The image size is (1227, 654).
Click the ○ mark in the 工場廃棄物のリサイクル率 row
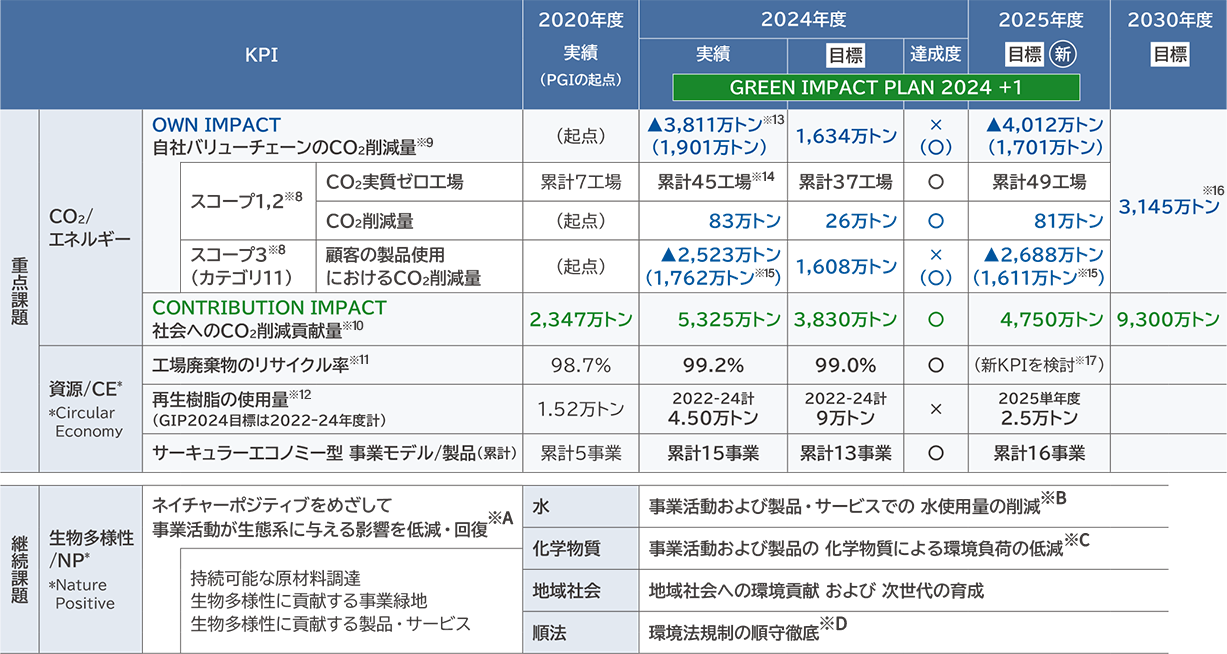[x=936, y=366]
